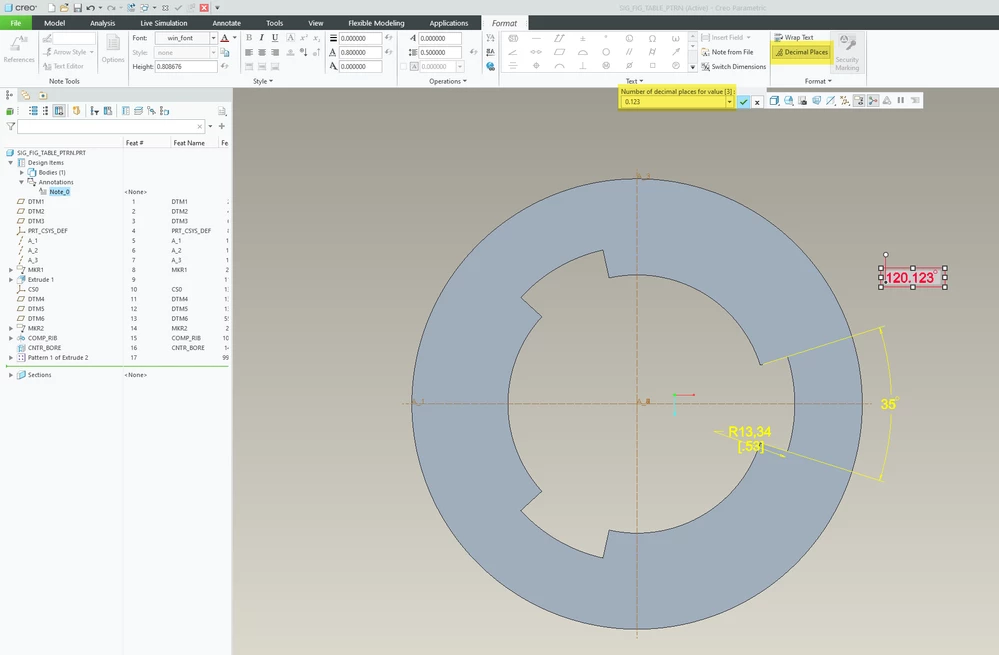Expand the Bodies (1) node

pyautogui.click(x=22, y=172)
